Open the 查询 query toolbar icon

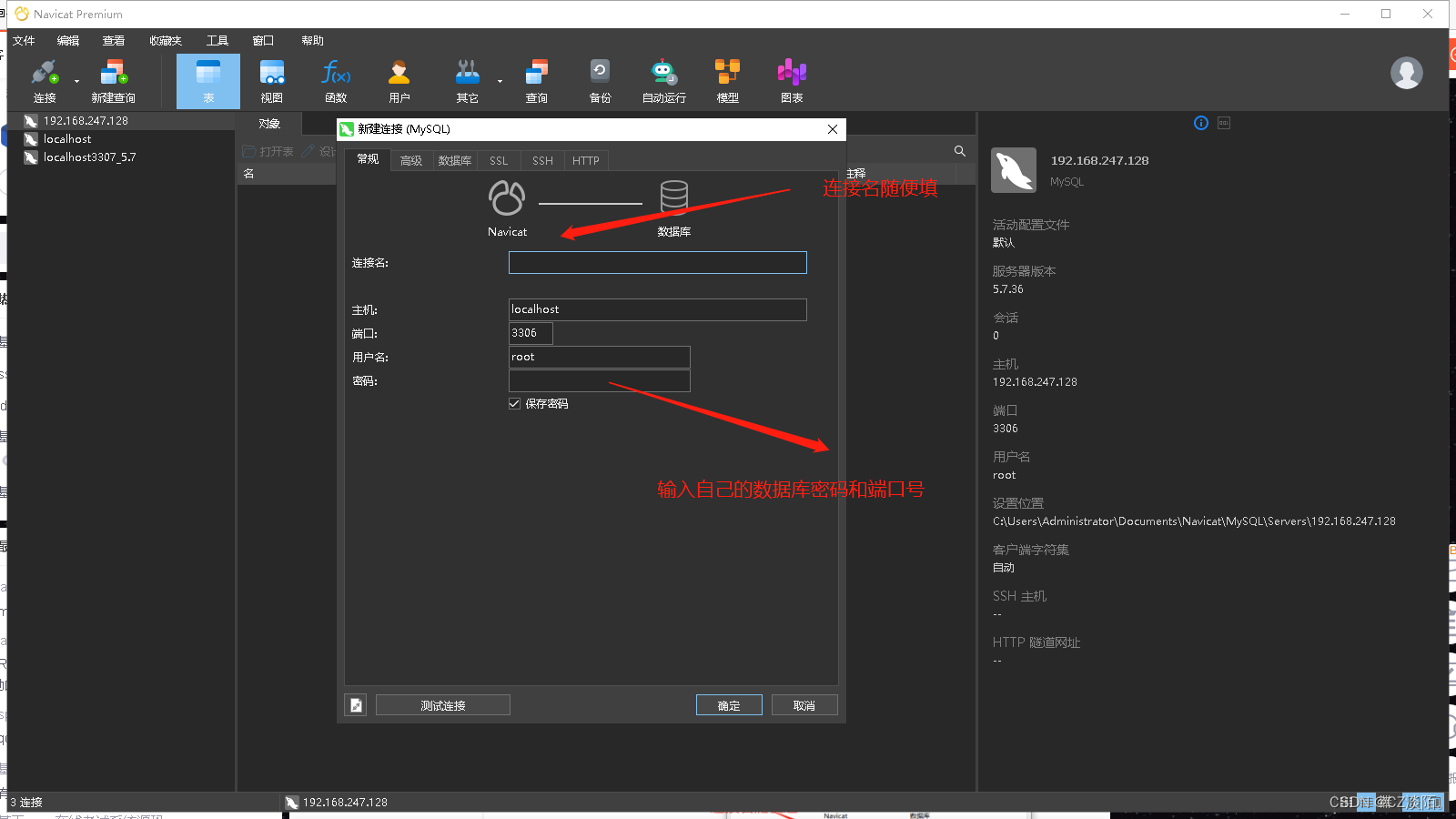pyautogui.click(x=537, y=81)
